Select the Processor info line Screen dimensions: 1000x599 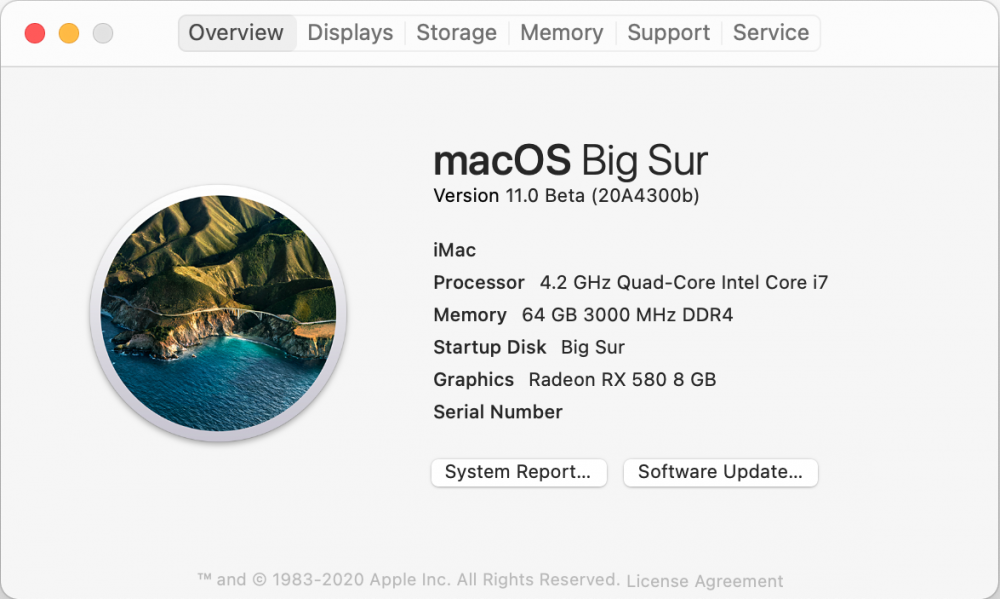[630, 283]
